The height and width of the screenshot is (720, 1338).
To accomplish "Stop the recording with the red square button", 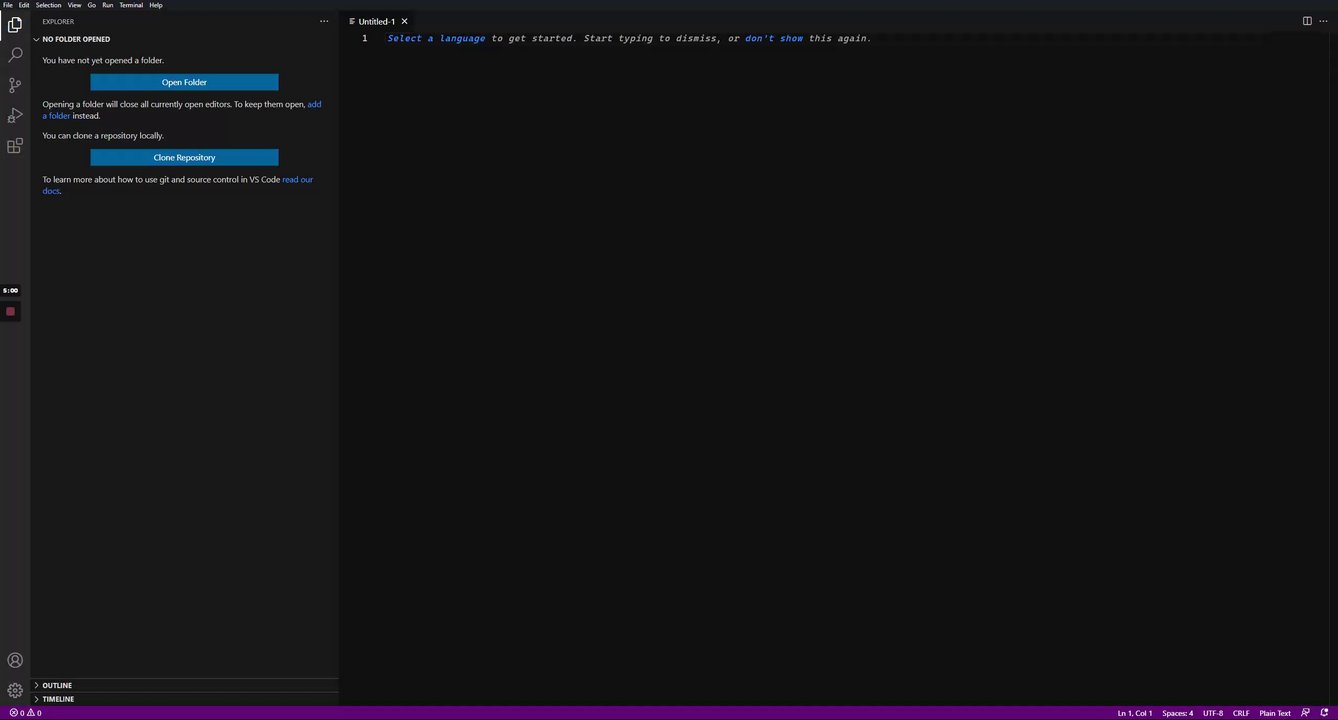I will 10,312.
